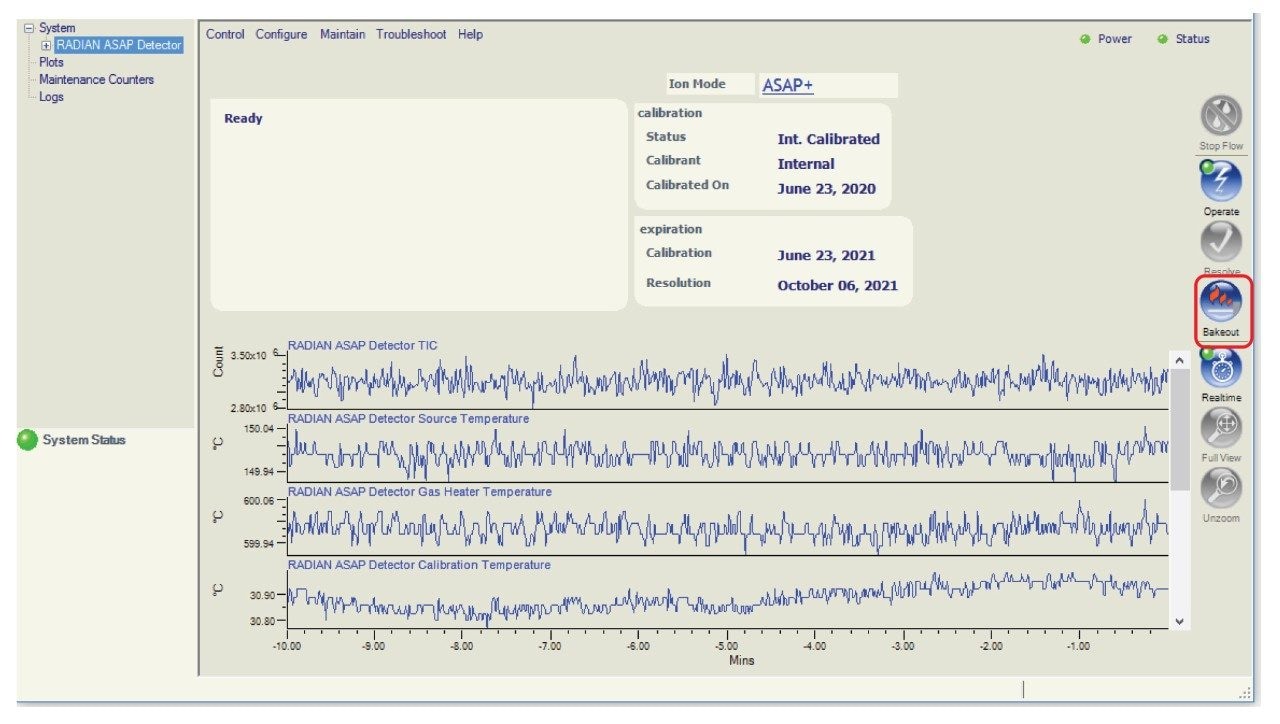Click the Stop Flow icon
Screen dimensions: 1280x724
1220,116
